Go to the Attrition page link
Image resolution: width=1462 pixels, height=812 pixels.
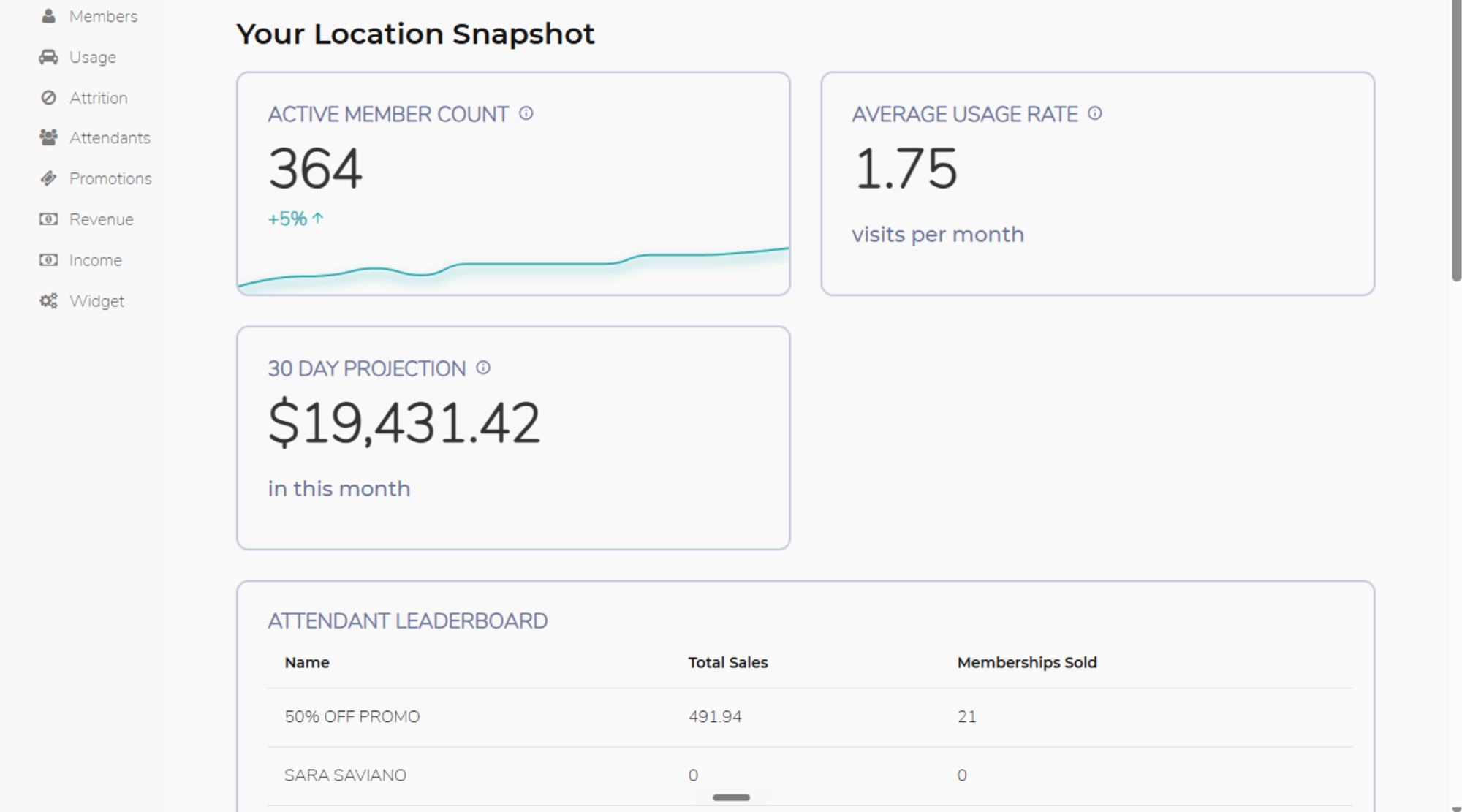(99, 98)
